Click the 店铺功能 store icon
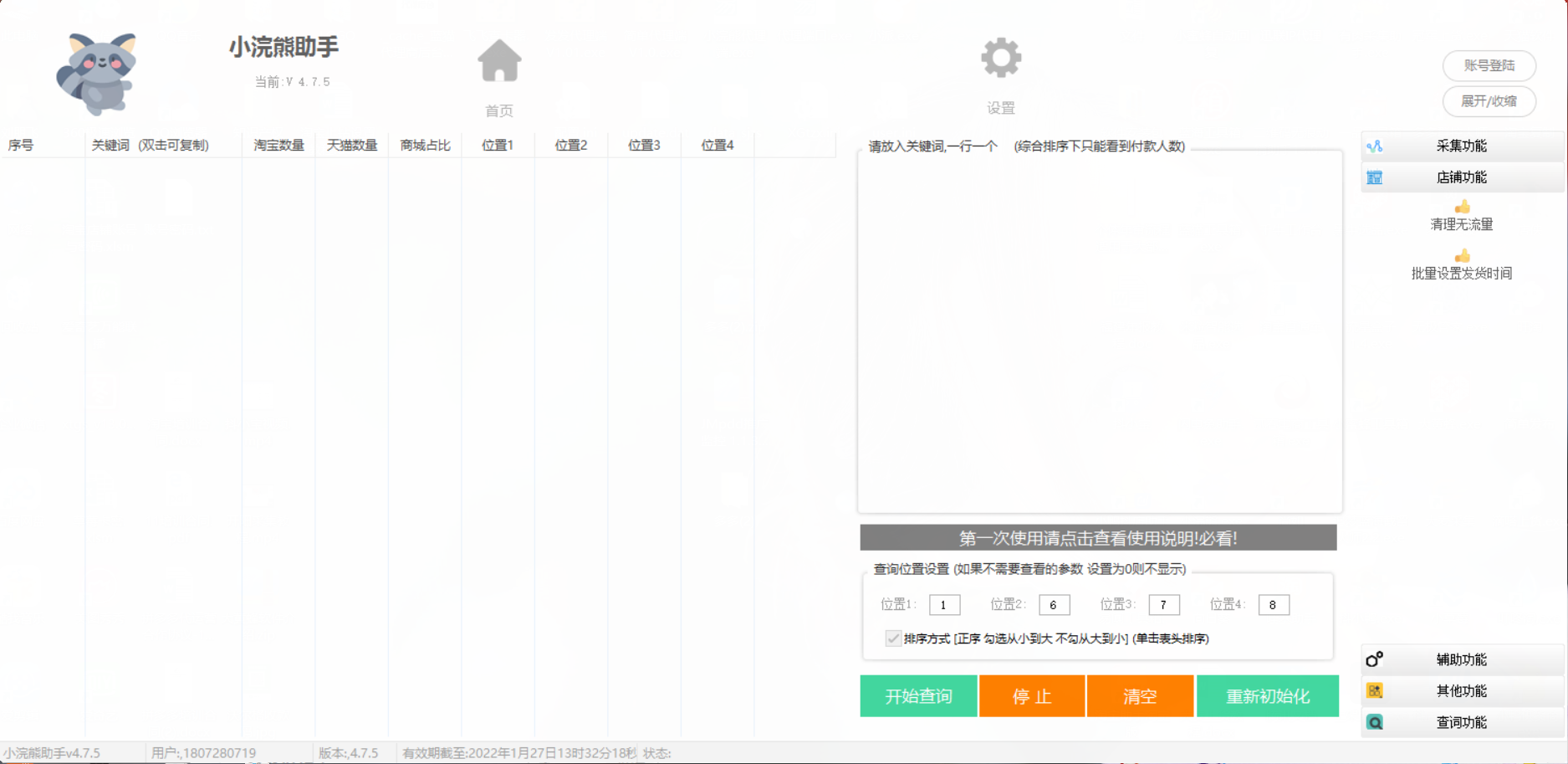Image resolution: width=1568 pixels, height=764 pixels. pyautogui.click(x=1374, y=177)
